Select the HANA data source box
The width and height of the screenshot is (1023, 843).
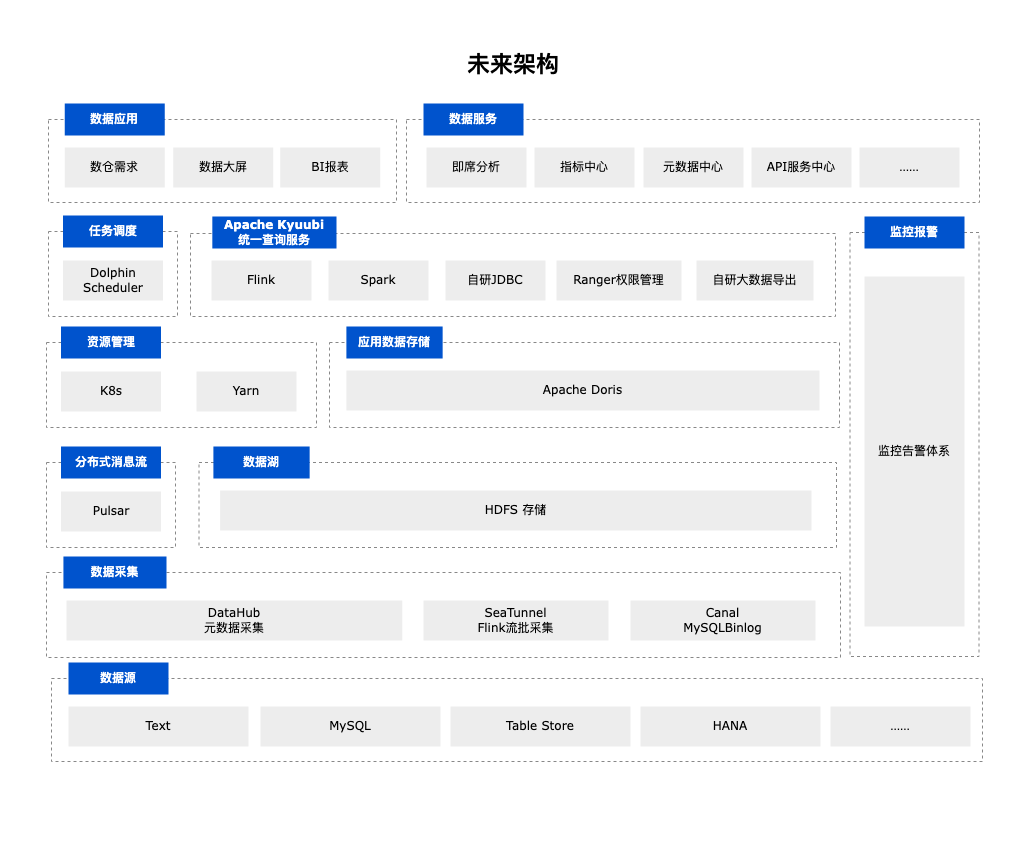(x=730, y=726)
